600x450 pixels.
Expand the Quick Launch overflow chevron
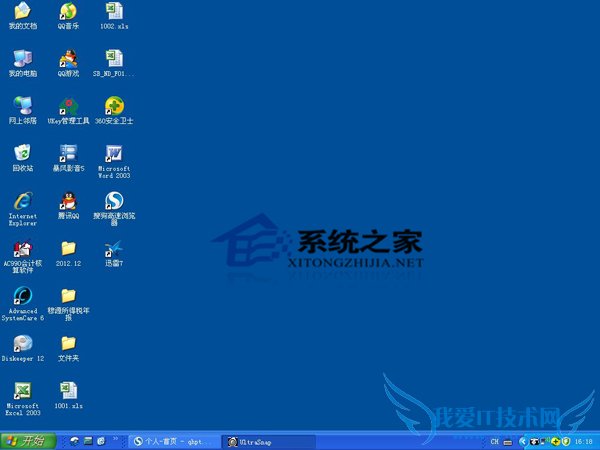[x=115, y=439]
